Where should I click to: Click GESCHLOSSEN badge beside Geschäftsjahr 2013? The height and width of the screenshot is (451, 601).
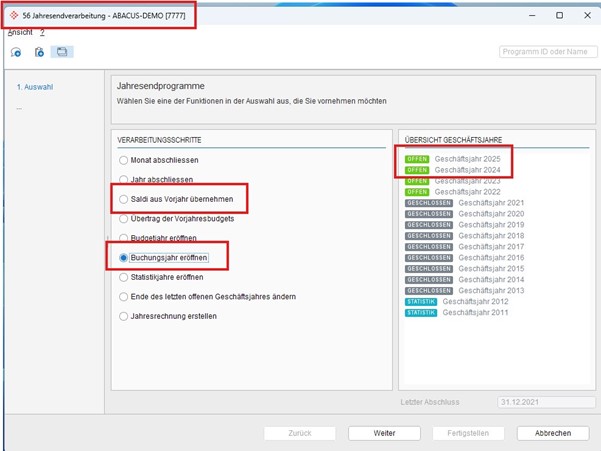coord(429,291)
